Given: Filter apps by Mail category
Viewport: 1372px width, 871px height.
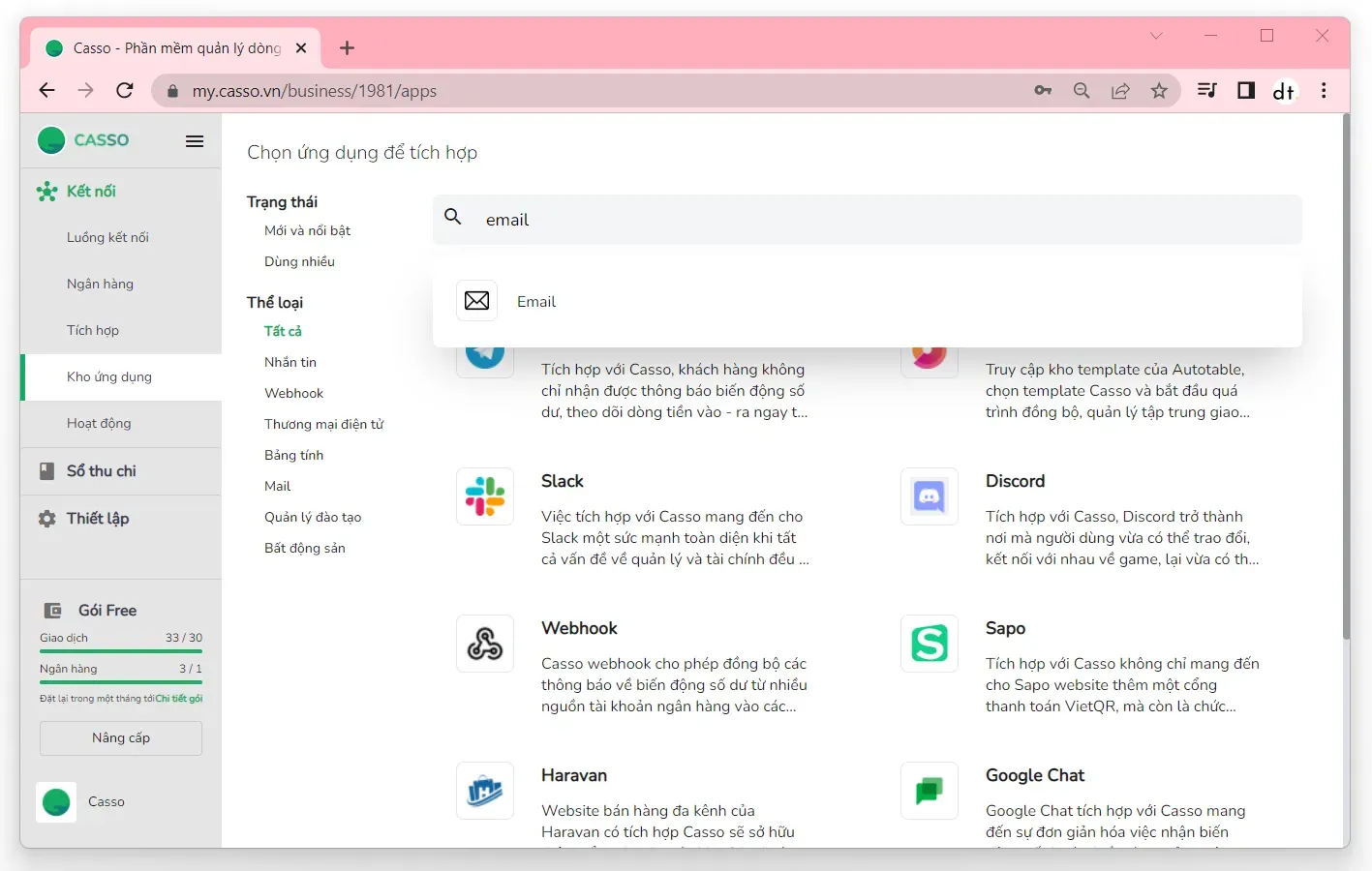Looking at the screenshot, I should pyautogui.click(x=277, y=486).
